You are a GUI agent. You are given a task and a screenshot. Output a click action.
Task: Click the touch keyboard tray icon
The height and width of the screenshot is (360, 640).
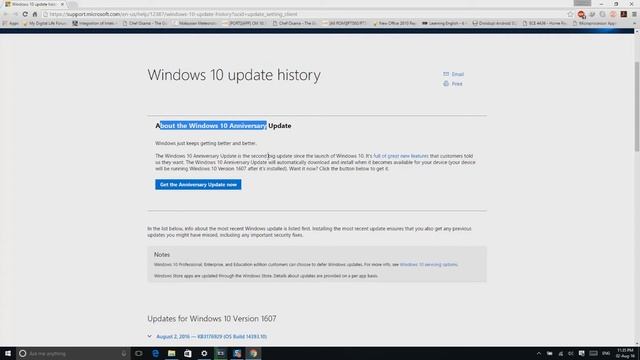[593, 353]
